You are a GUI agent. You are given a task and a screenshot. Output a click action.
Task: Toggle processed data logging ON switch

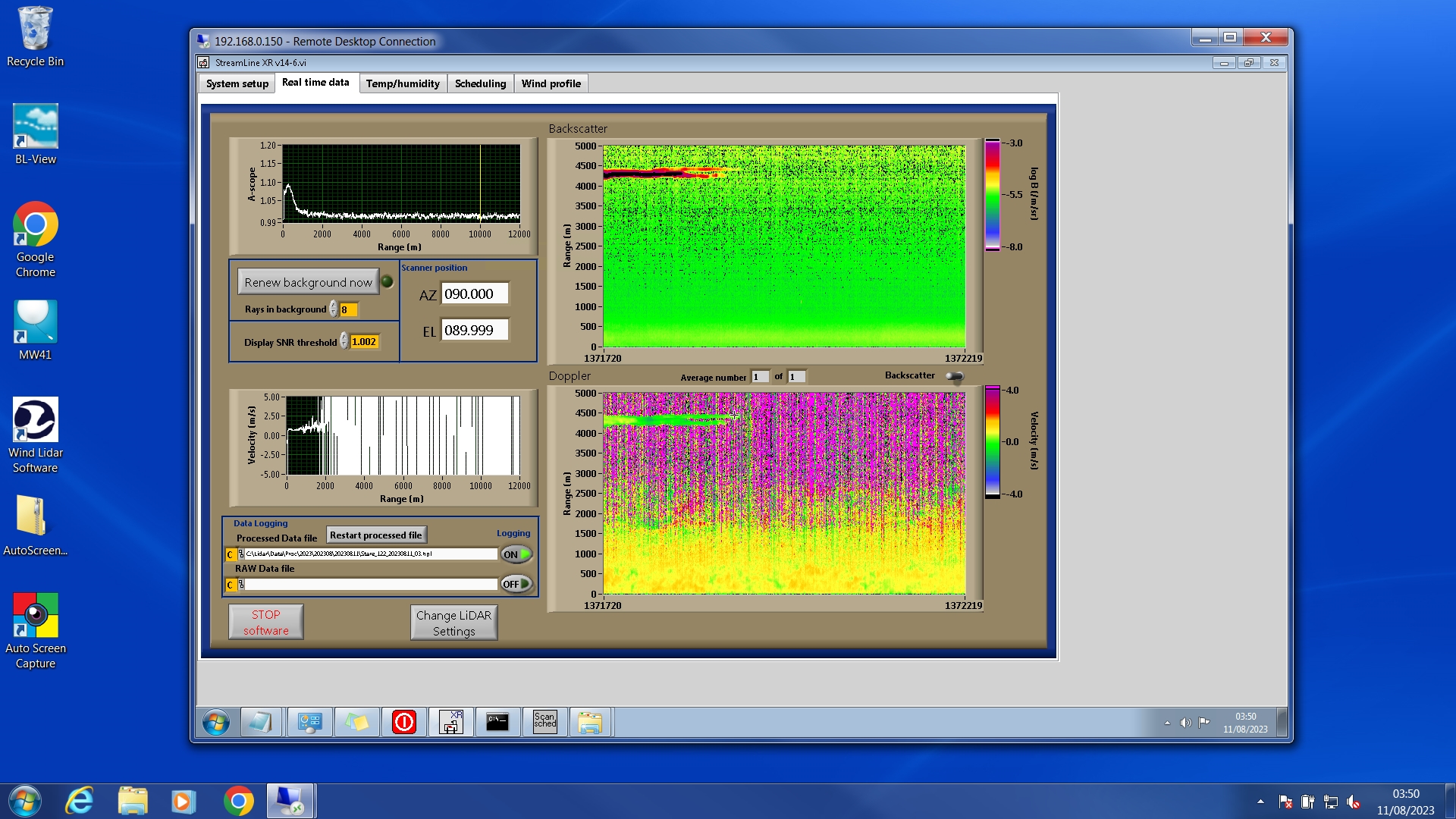516,554
